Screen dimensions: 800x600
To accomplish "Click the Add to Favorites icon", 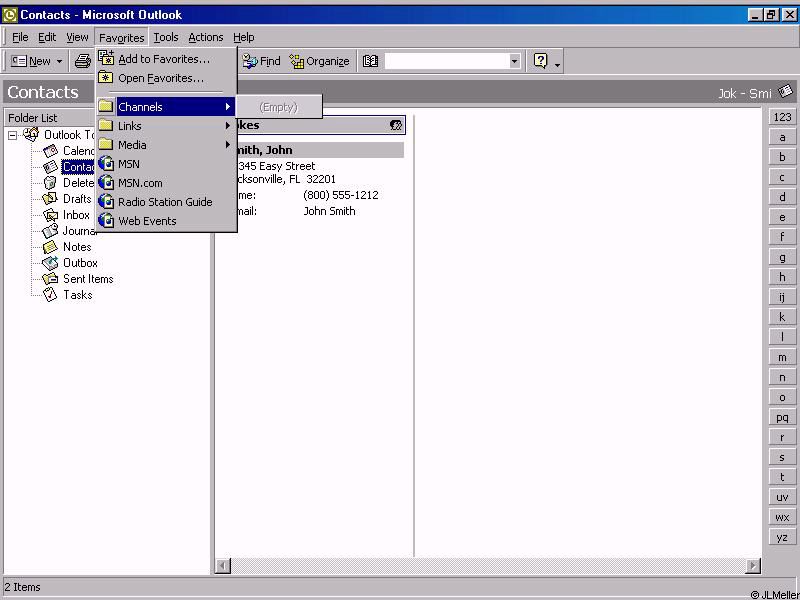I will [106, 58].
